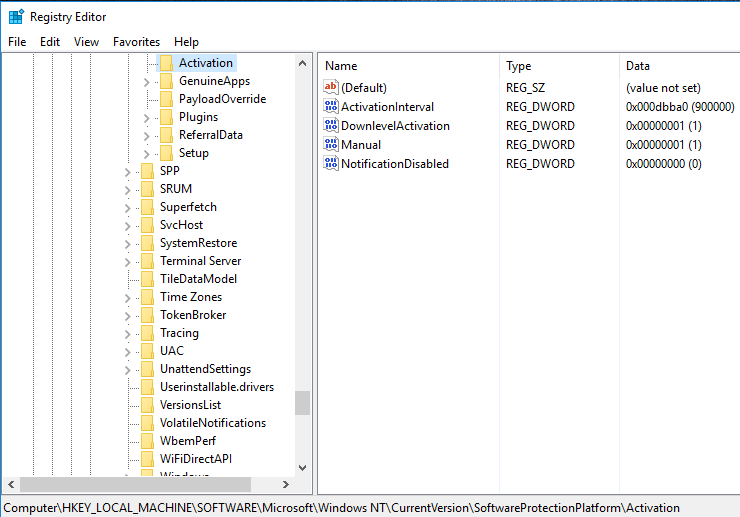Click the Manual DWORD value icon
The width and height of the screenshot is (740, 517).
coord(331,144)
